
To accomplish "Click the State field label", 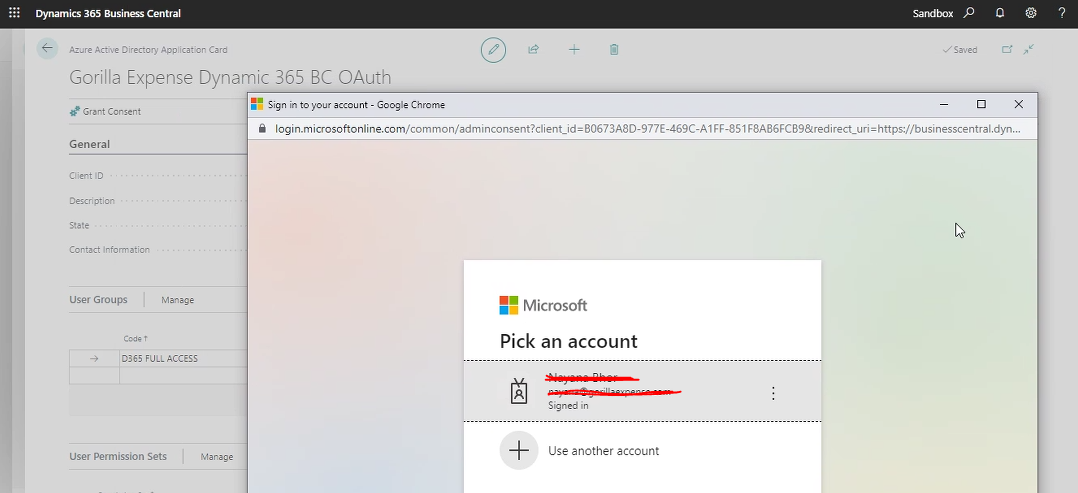I will [79, 226].
